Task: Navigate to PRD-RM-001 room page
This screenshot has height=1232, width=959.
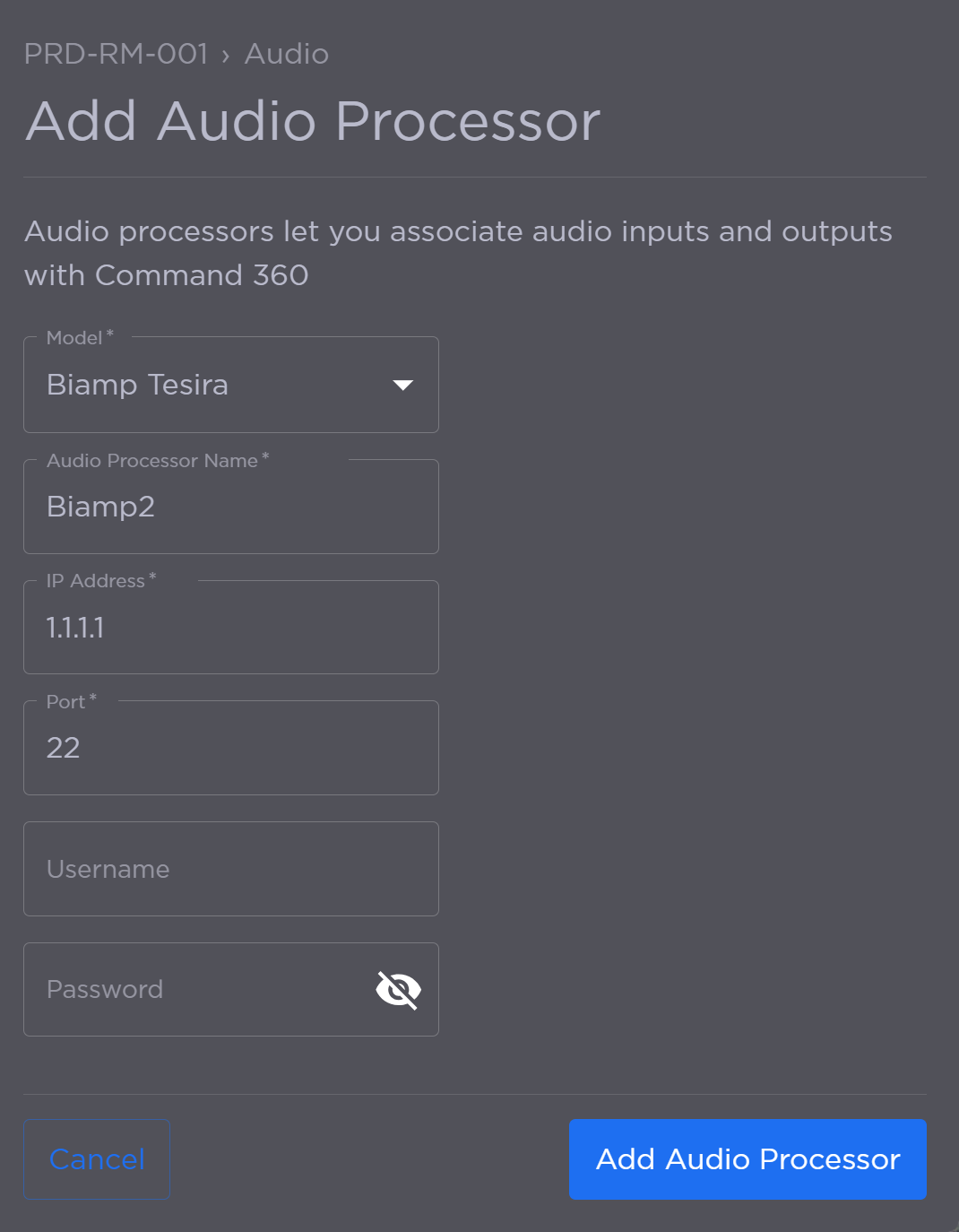Action: point(117,54)
